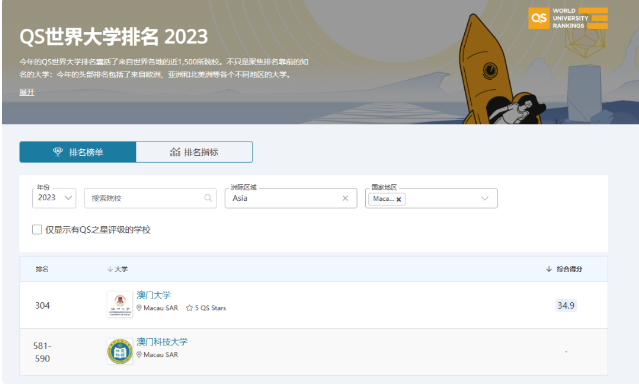Viewport: 639px width, 385px height.
Task: Click the rank 304 cell
Action: 42,306
